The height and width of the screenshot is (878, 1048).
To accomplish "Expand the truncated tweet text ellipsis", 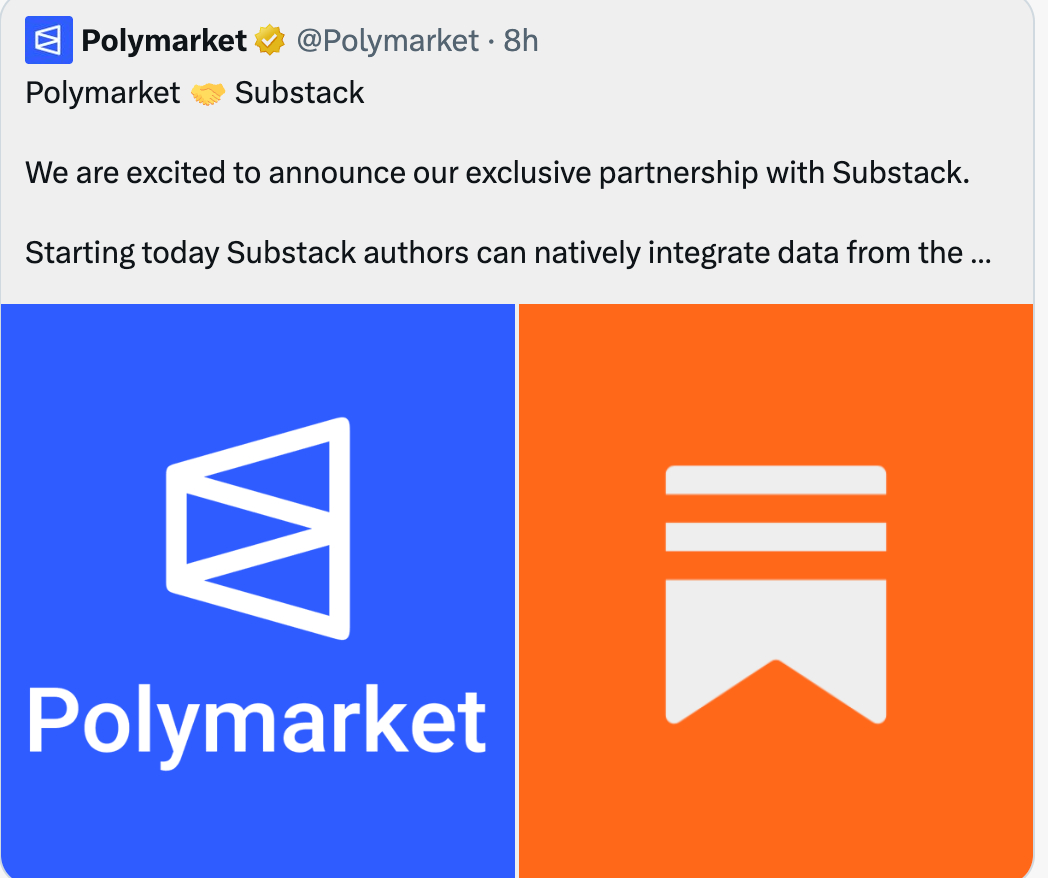I will 980,253.
